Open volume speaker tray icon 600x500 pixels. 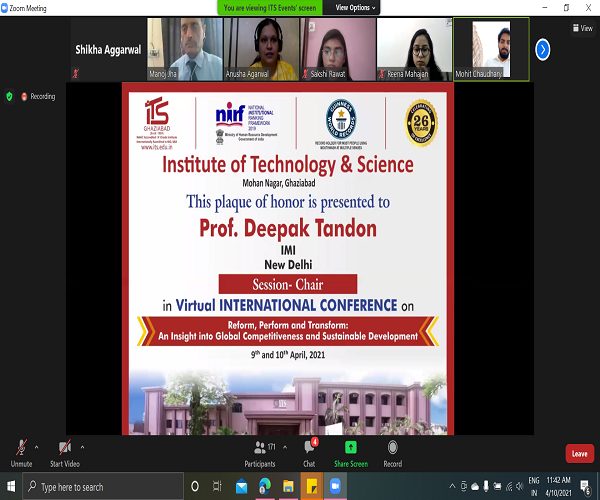[520, 486]
